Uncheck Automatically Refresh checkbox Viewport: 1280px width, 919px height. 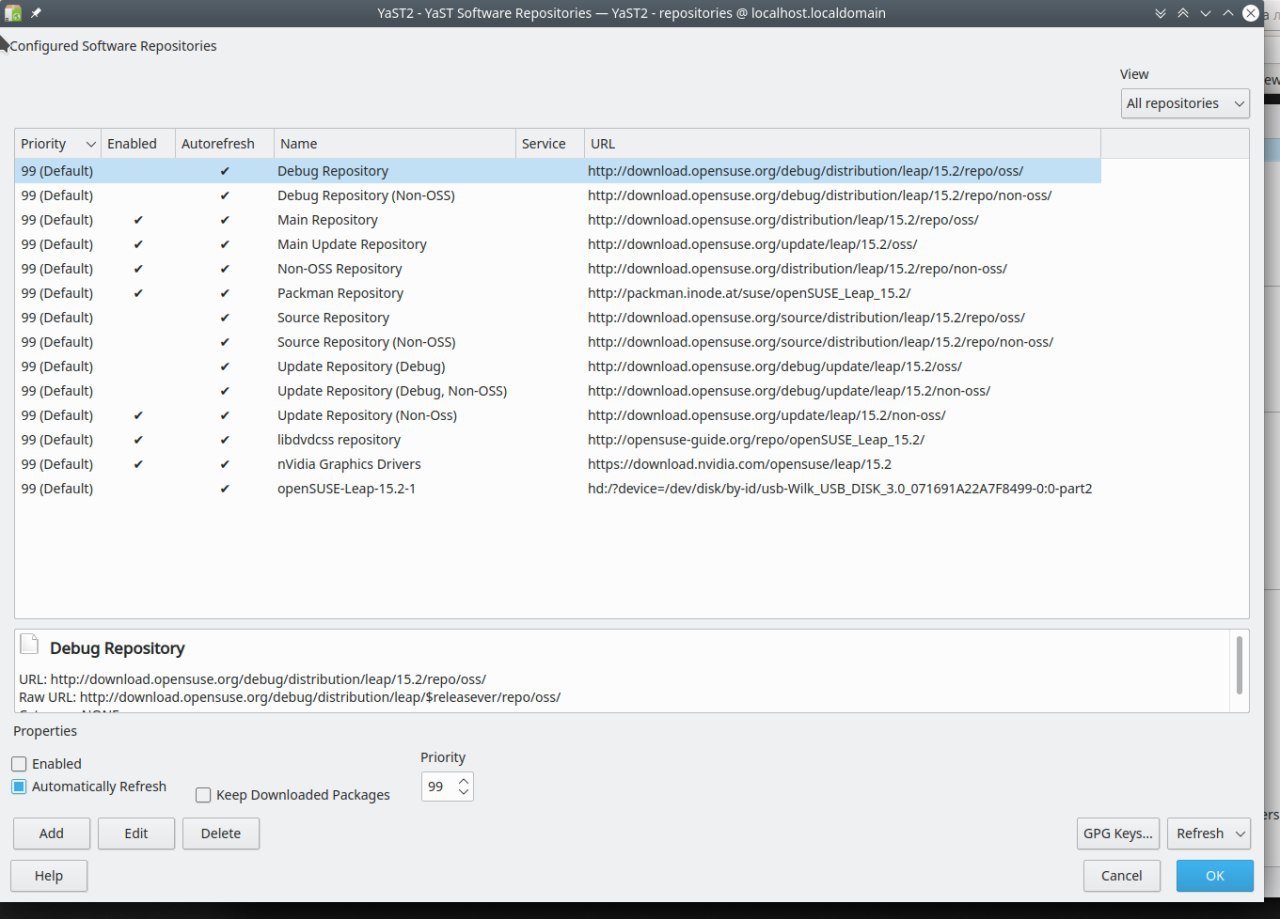(19, 786)
